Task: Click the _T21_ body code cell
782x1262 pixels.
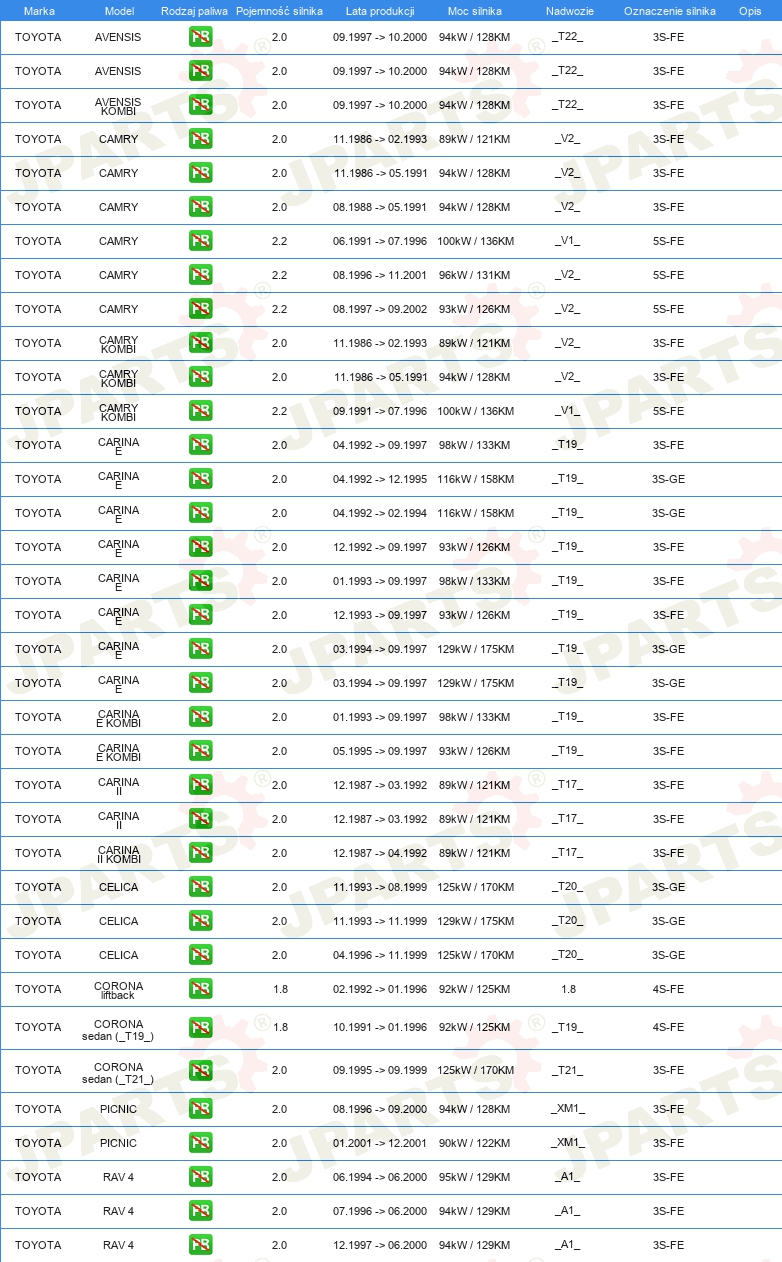Action: (x=568, y=1070)
